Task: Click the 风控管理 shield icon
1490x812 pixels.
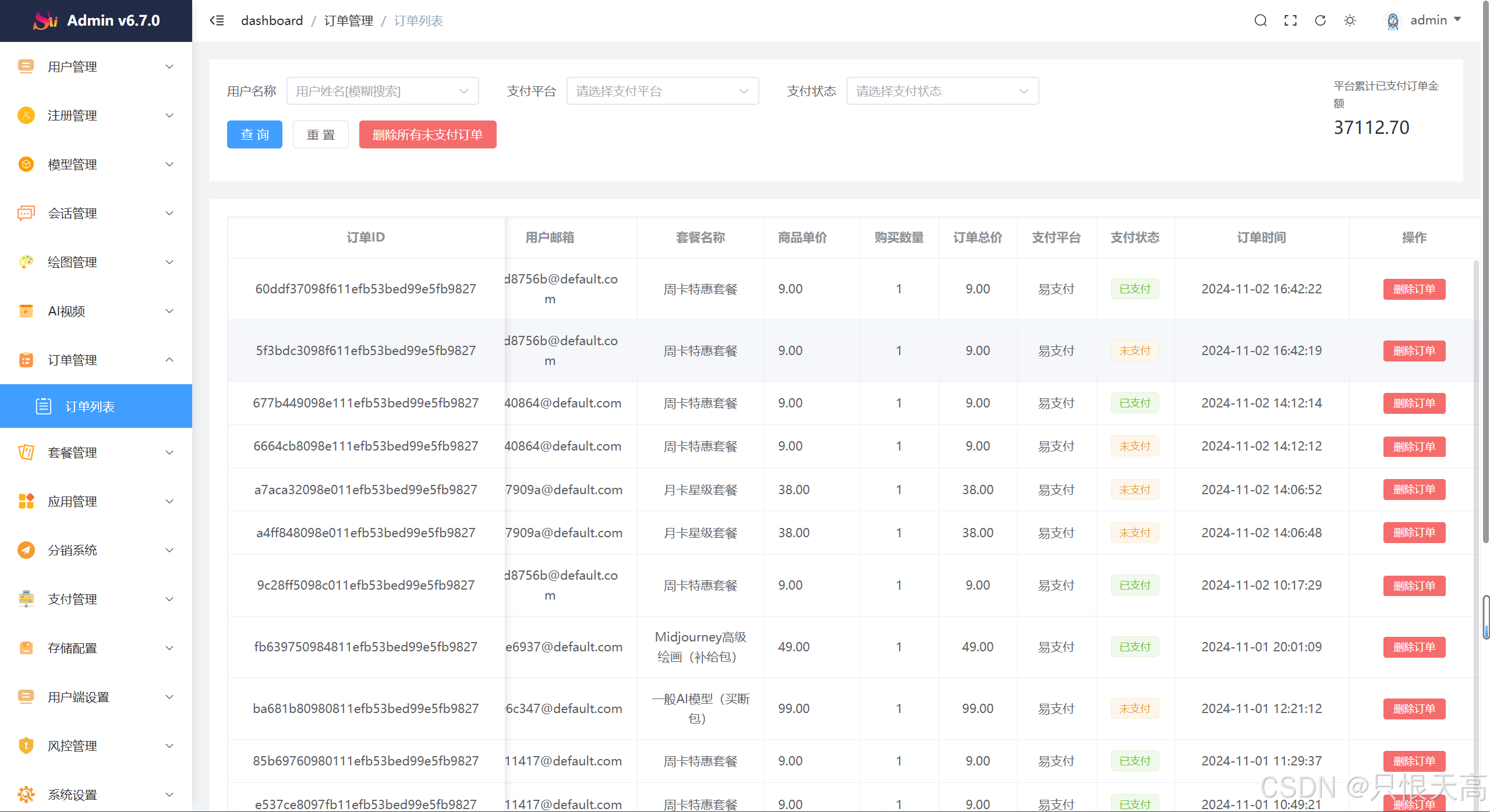Action: [x=26, y=746]
